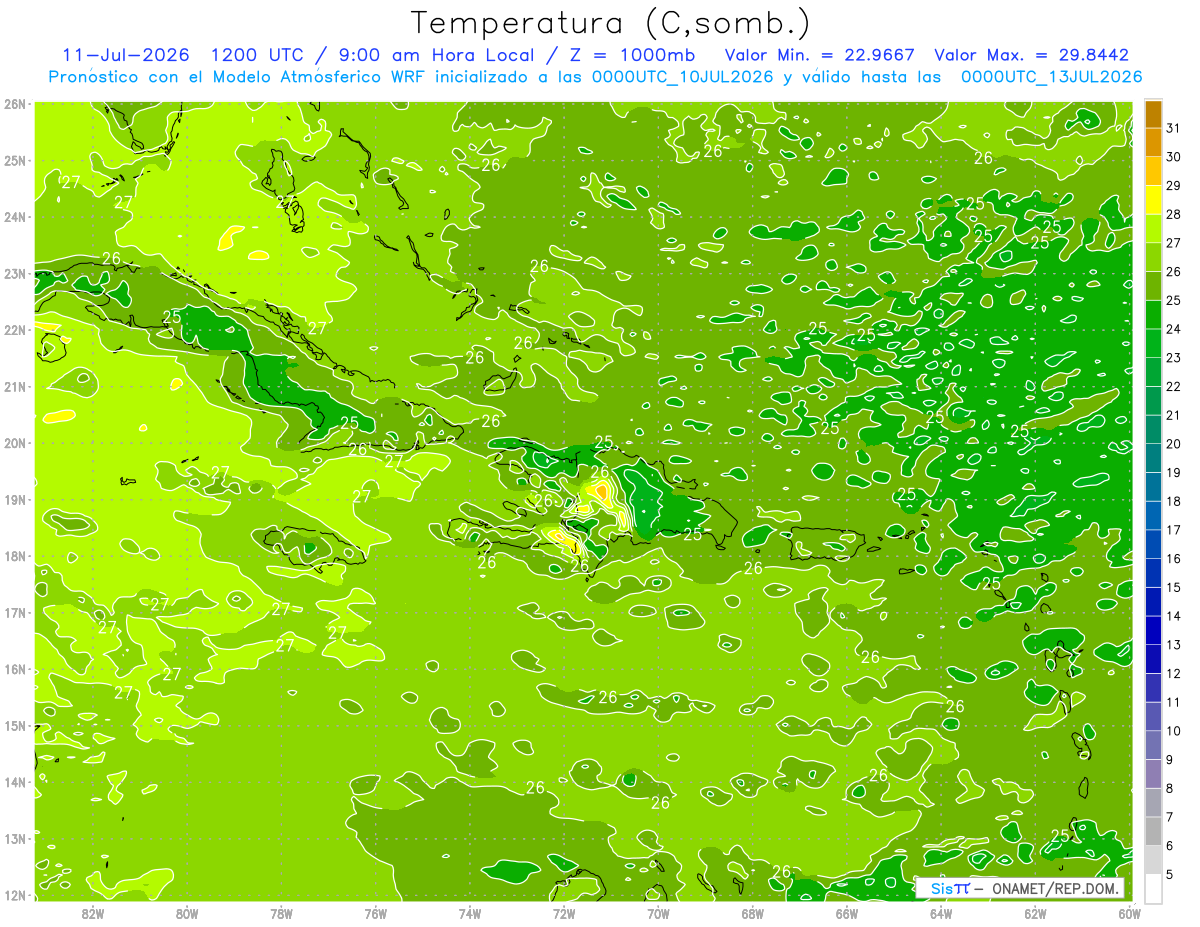Click the "72W" longitude axis label
Image resolution: width=1200 pixels, height=927 pixels.
(x=564, y=913)
